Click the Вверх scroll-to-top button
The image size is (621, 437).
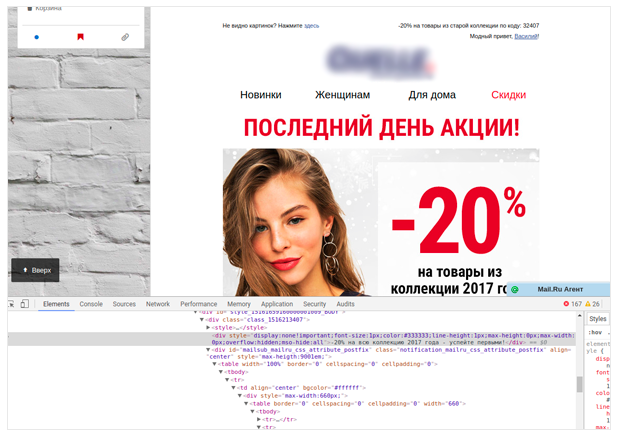(x=35, y=270)
